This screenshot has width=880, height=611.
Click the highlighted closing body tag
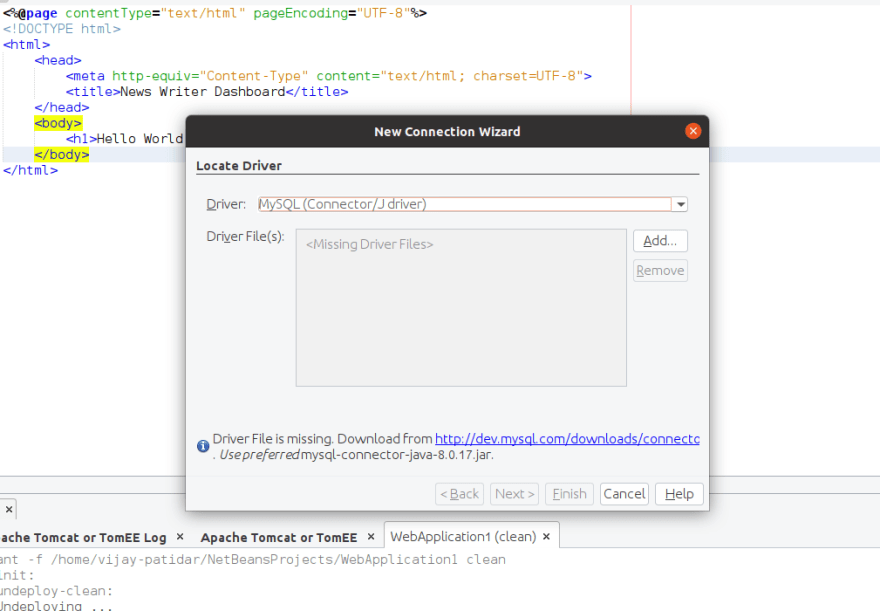[62, 154]
